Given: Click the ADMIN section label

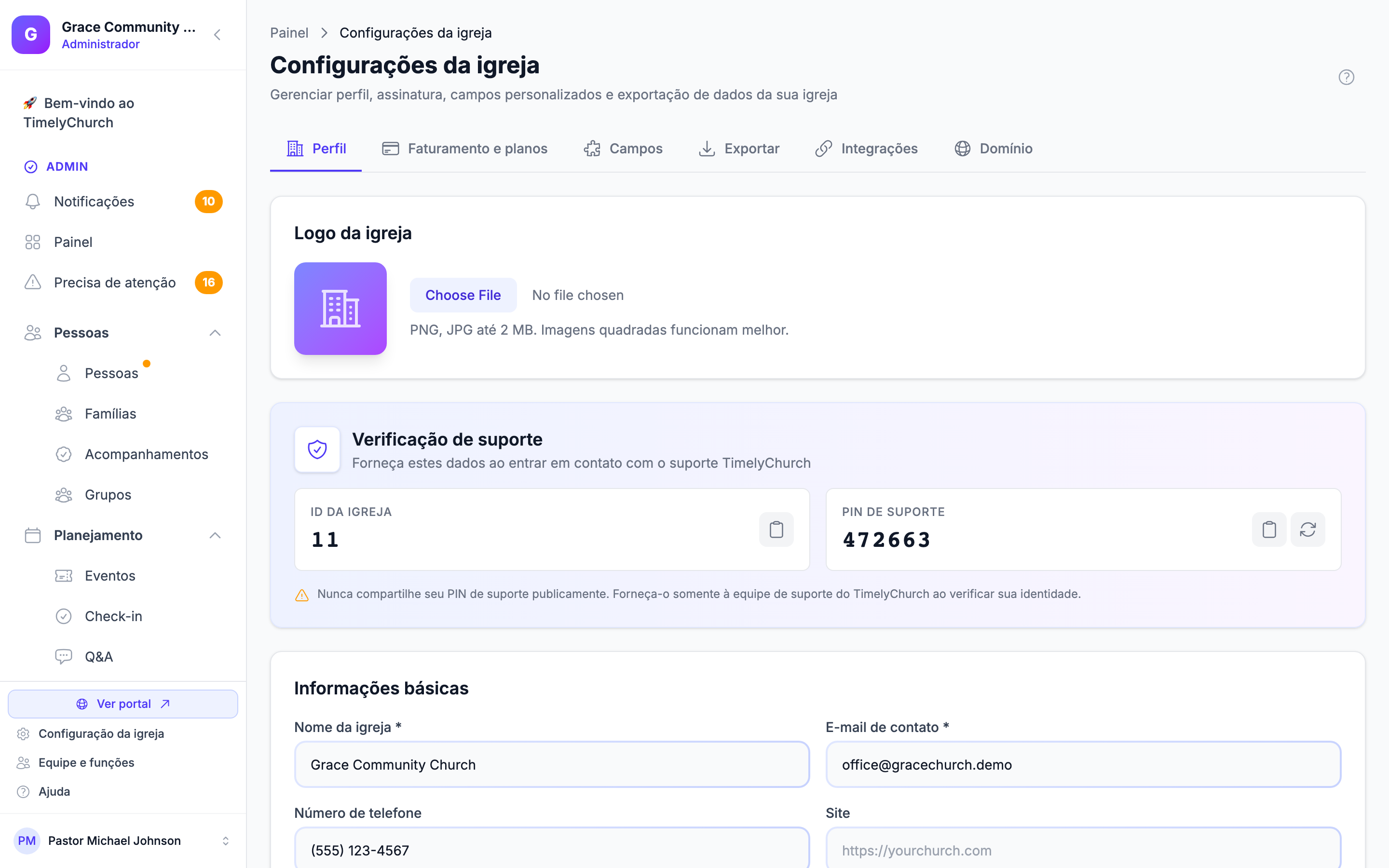Looking at the screenshot, I should 67,166.
